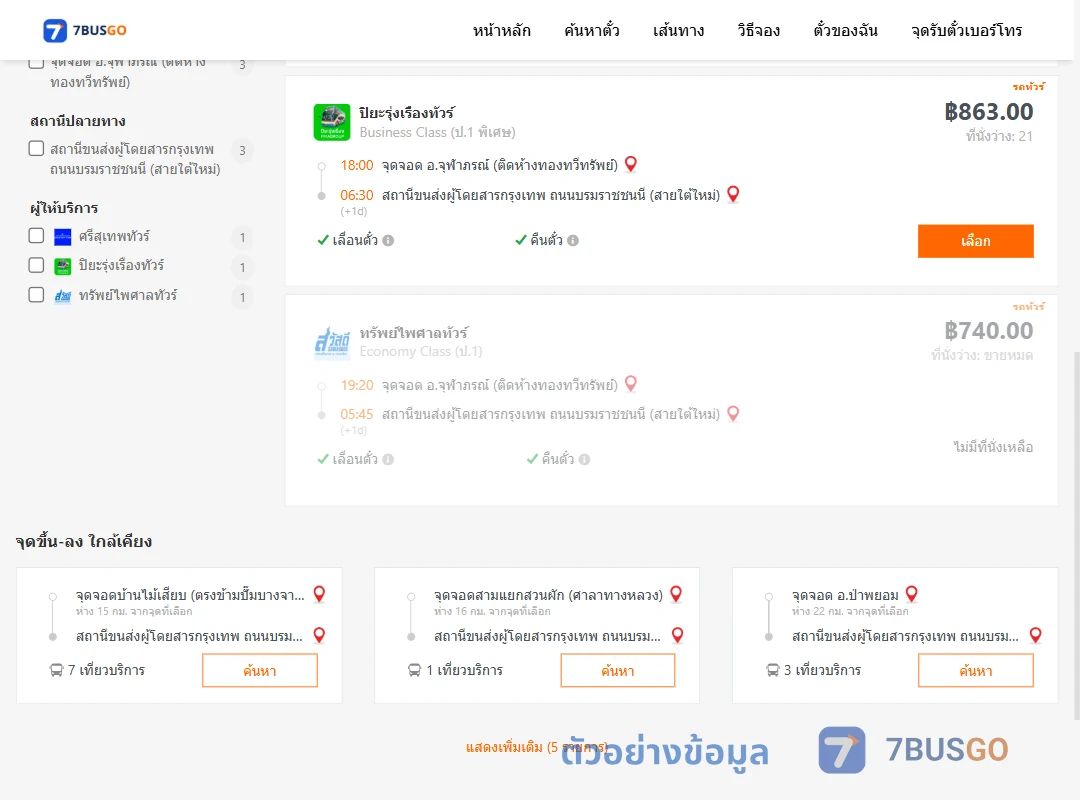This screenshot has height=800, width=1080.
Task: Search trips from จุดจอดสามแยกสวนผัก with ค้นหา
Action: click(x=618, y=670)
